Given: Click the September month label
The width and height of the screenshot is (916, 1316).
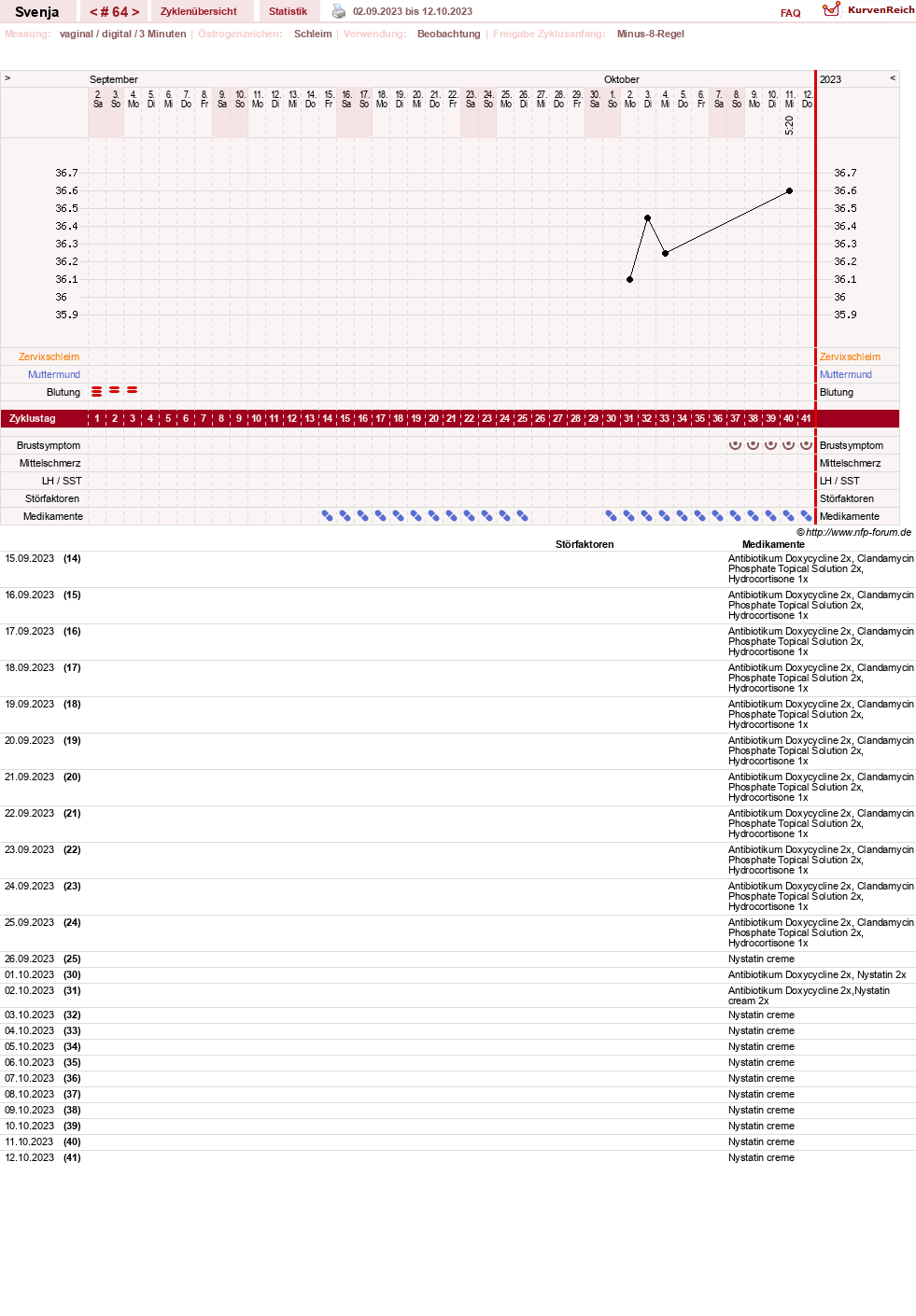Looking at the screenshot, I should tap(114, 79).
